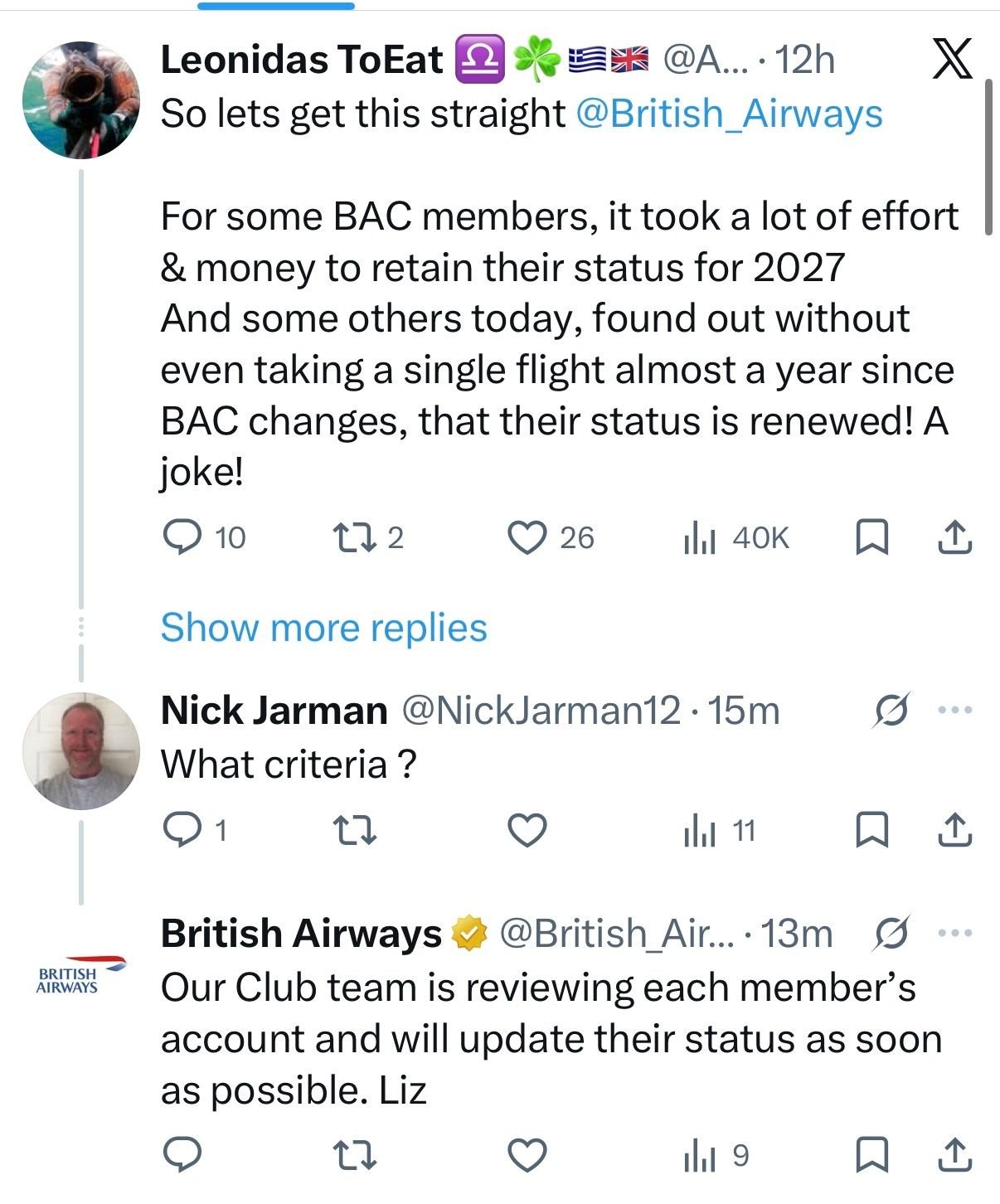Open British Airways account name link
Image resolution: width=1000 pixels, height=1204 pixels.
pos(300,934)
